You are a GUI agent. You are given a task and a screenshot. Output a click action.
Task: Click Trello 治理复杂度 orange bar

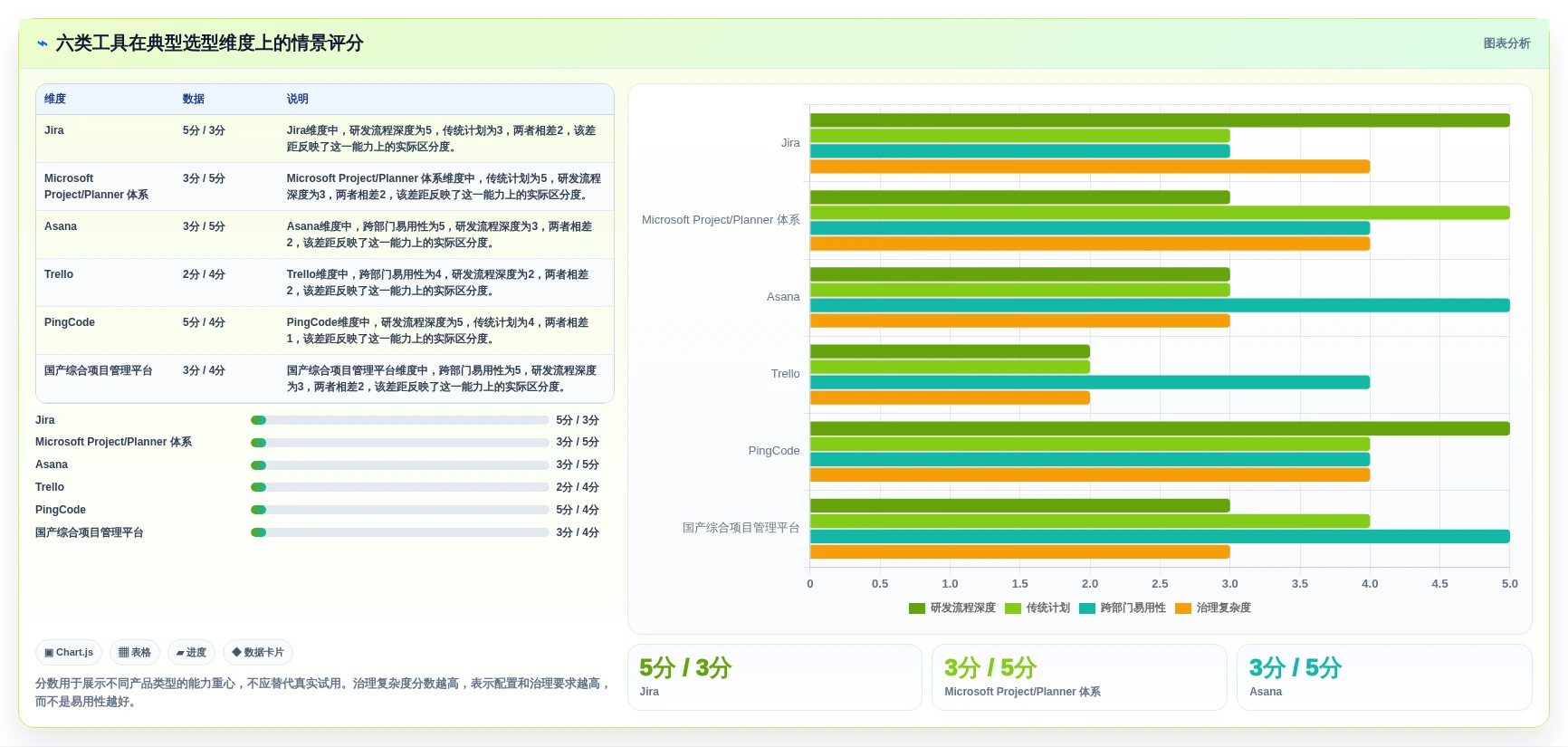950,397
